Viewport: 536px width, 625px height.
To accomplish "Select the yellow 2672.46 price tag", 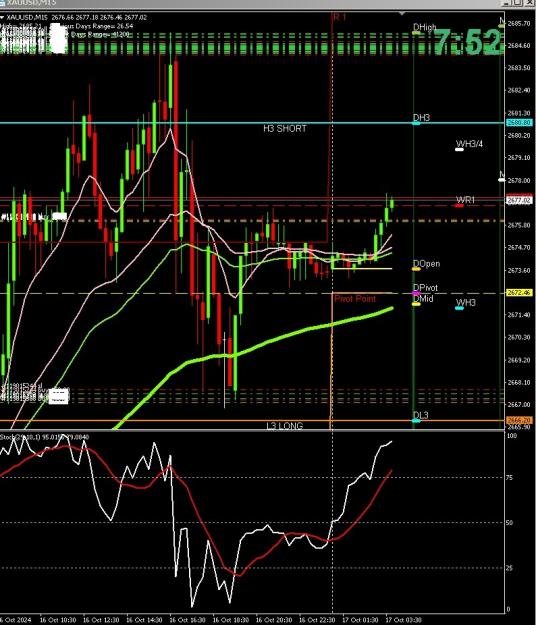I will (519, 293).
